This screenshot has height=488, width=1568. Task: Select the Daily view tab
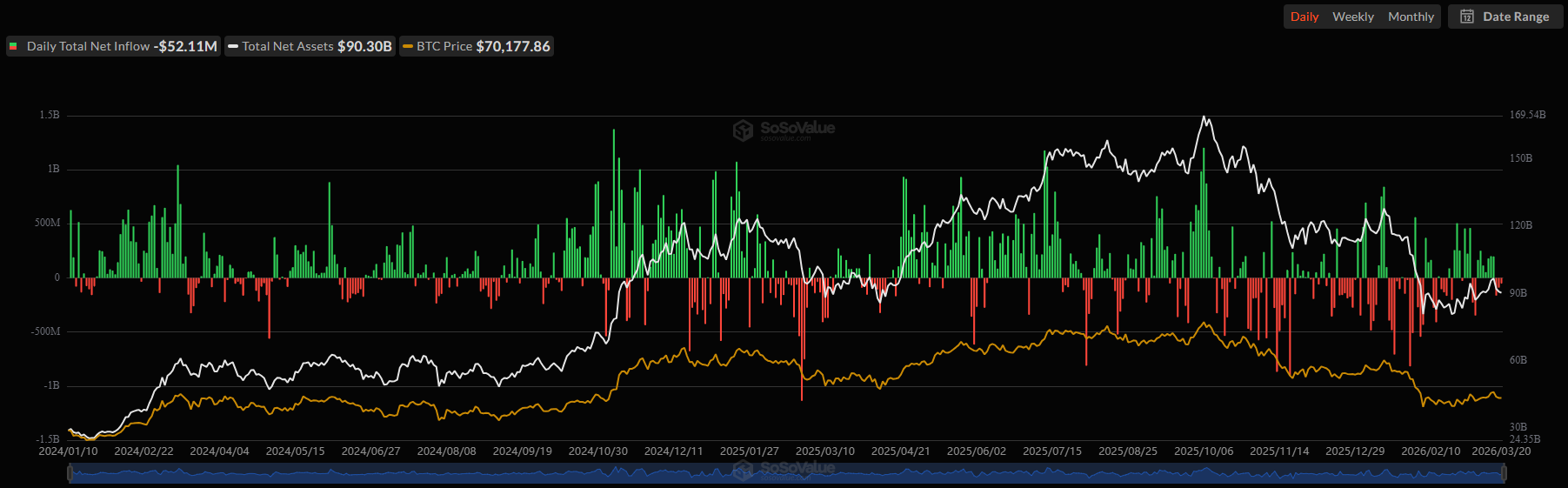pos(1304,17)
